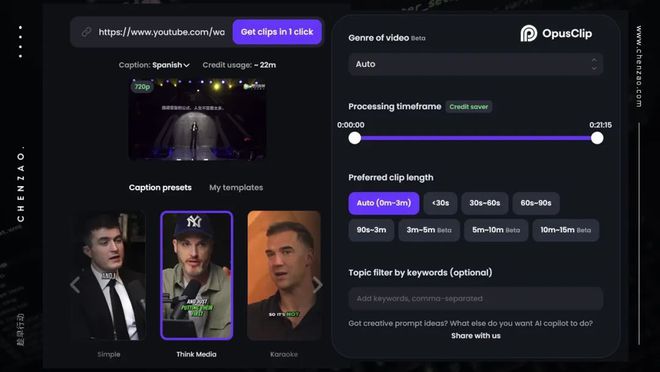Expand the Genre of video Auto dropdown

tap(476, 64)
